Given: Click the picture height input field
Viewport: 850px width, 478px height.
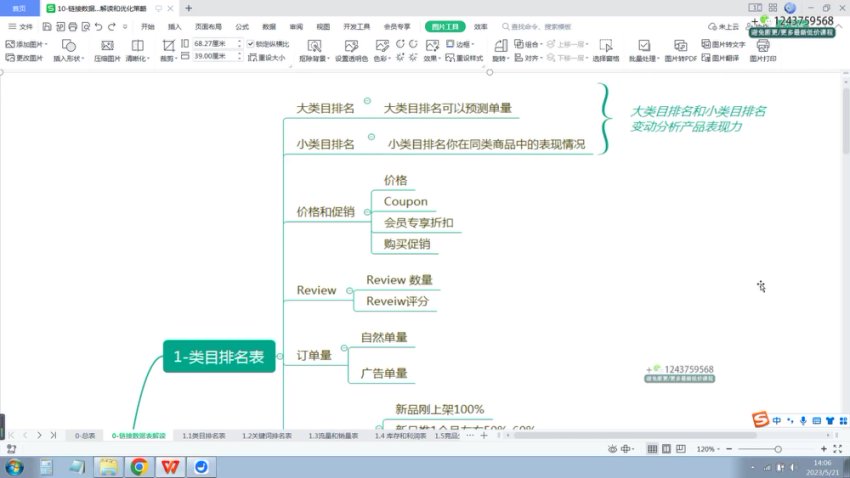Looking at the screenshot, I should (208, 58).
